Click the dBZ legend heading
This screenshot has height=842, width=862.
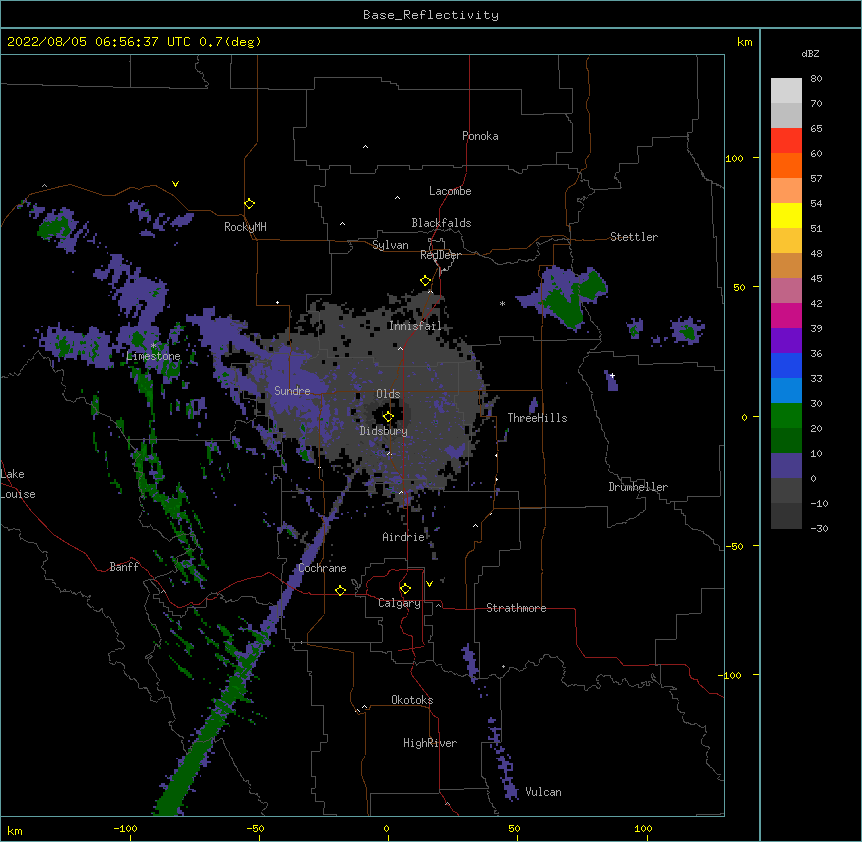point(810,54)
